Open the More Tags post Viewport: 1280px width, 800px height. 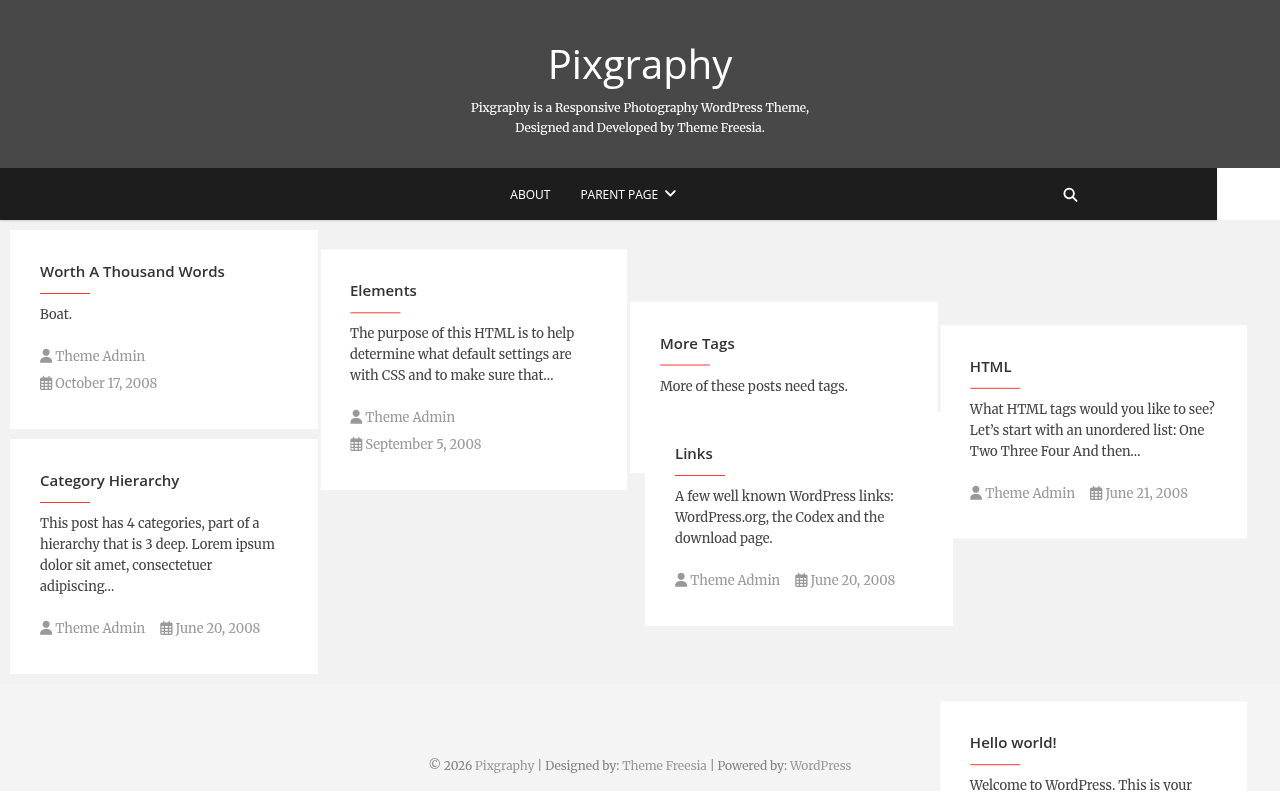(697, 343)
